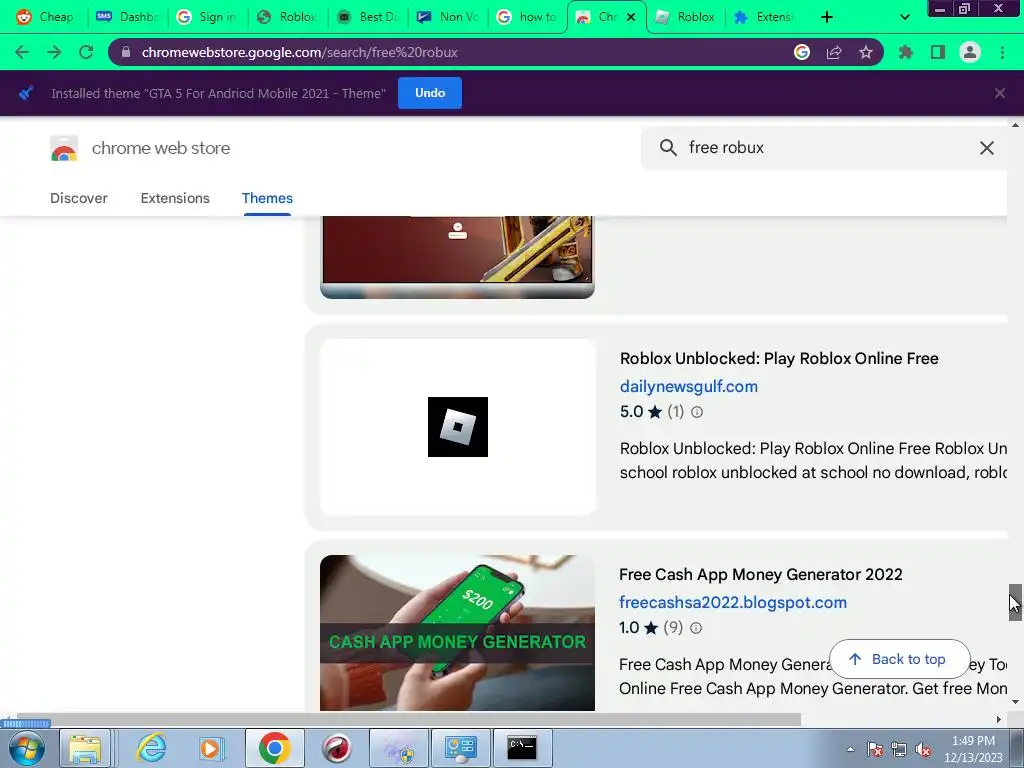1024x768 pixels.
Task: Click the Cash App Money Generator thumbnail
Action: (457, 632)
